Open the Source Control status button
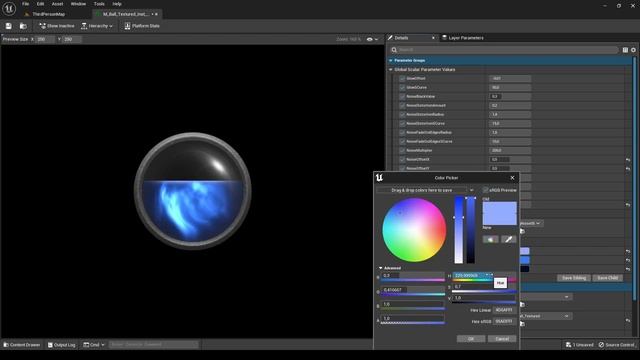This screenshot has width=640, height=360. [616, 345]
